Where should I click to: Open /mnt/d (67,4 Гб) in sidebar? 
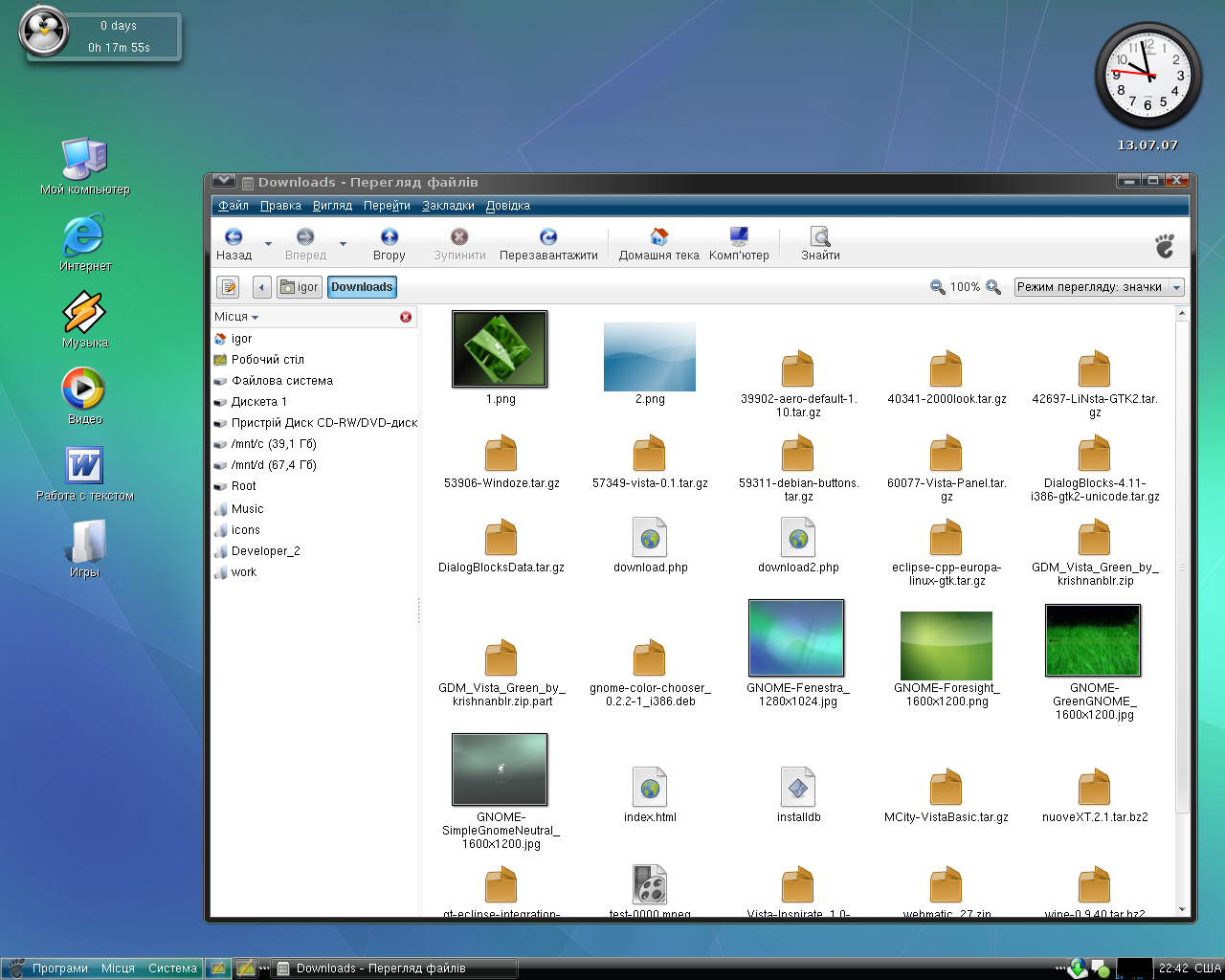[x=315, y=465]
